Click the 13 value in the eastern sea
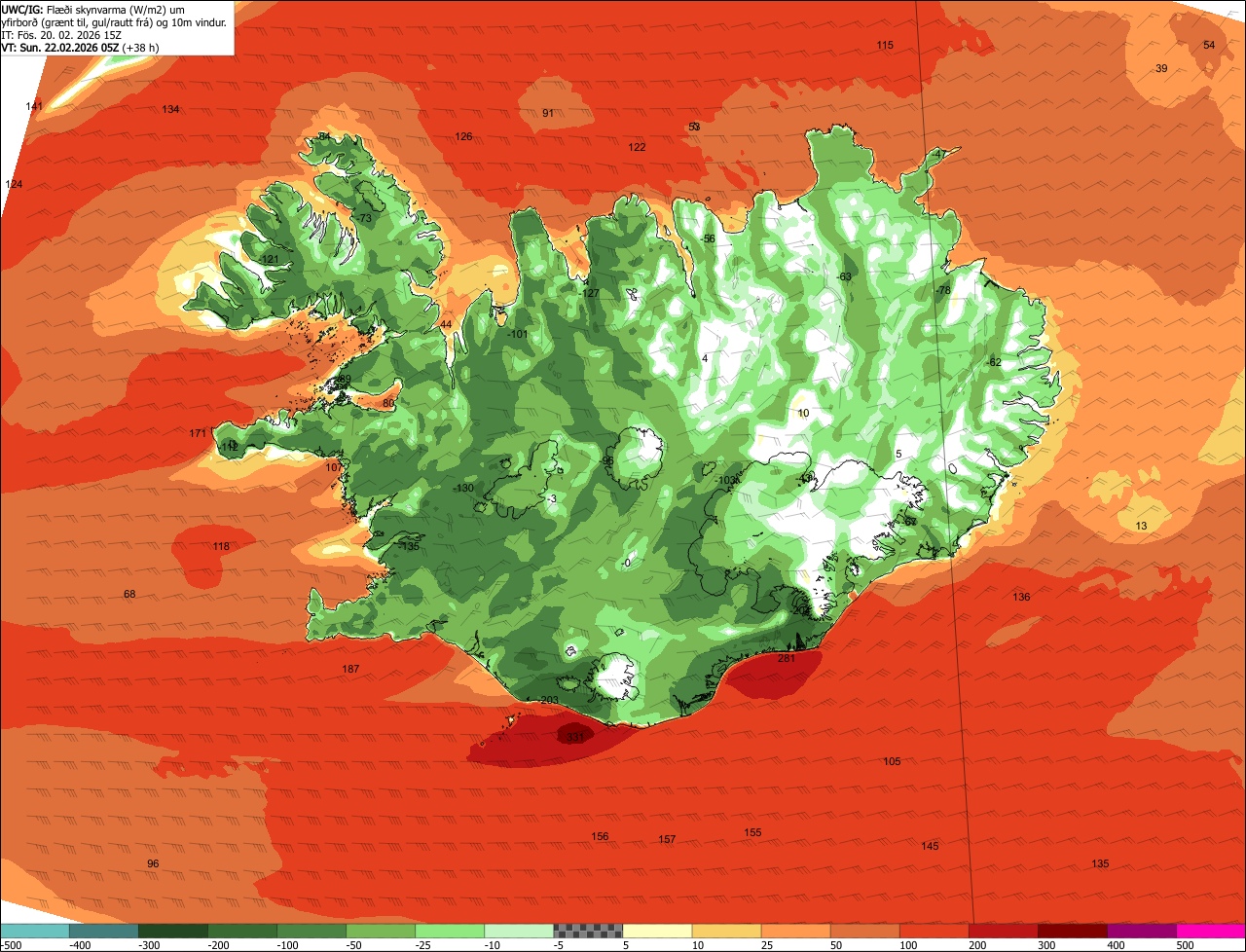The width and height of the screenshot is (1246, 952). pos(1142,526)
